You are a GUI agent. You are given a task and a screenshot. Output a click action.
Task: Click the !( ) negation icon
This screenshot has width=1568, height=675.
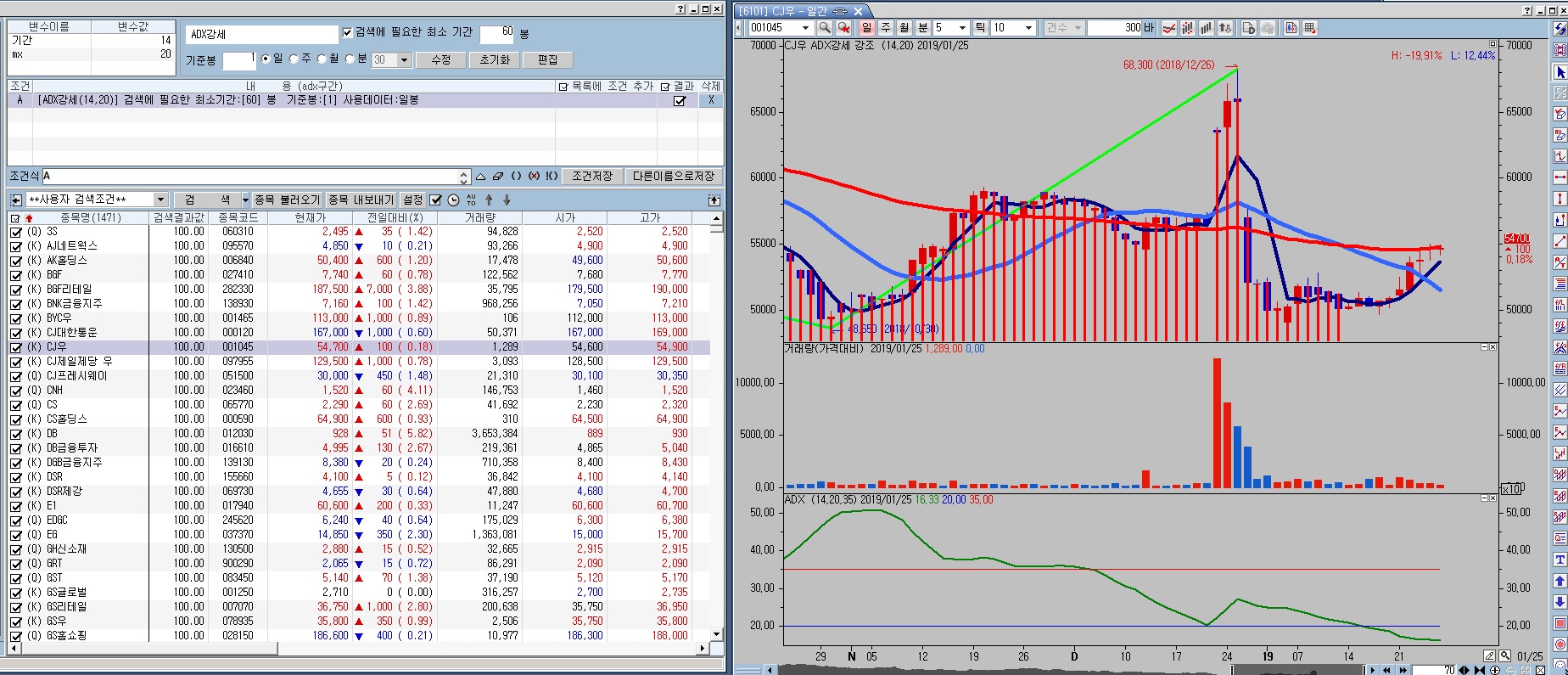[552, 177]
